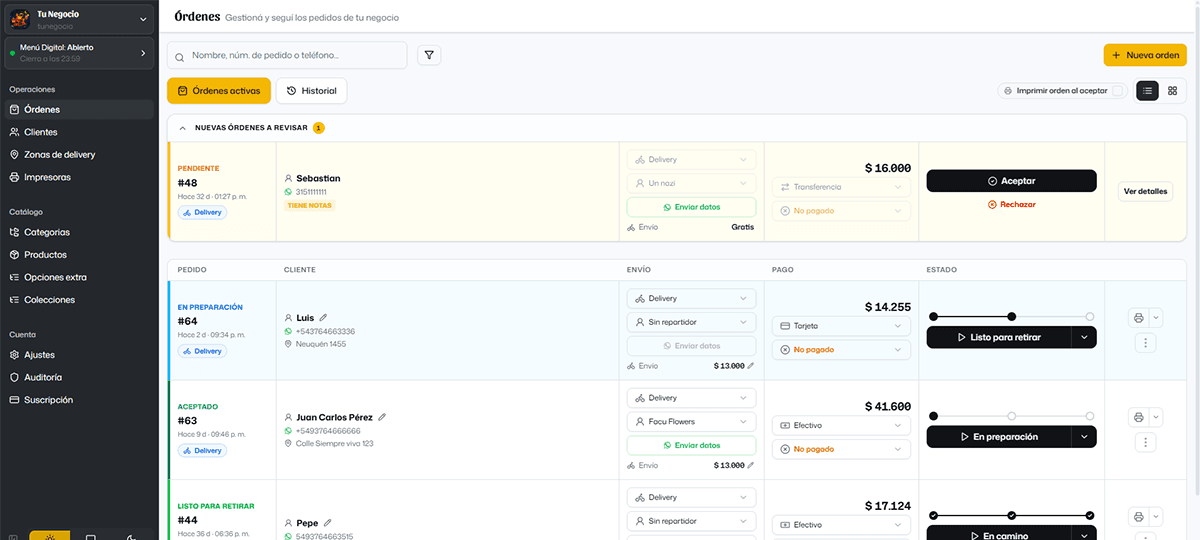This screenshot has height=540, width=1200.
Task: Click progress tracker of order #64
Action: click(1011, 316)
